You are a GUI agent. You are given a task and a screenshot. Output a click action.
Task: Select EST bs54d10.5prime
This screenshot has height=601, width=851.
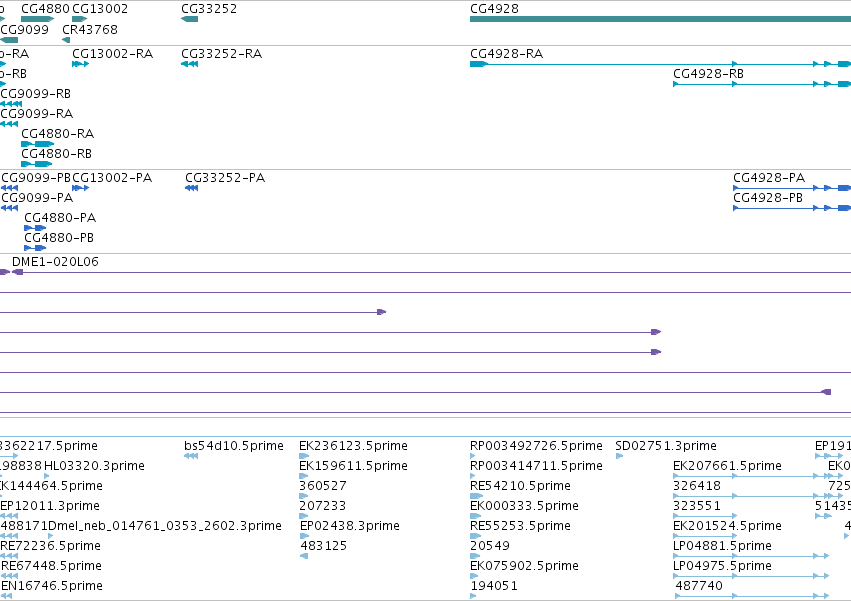point(233,446)
